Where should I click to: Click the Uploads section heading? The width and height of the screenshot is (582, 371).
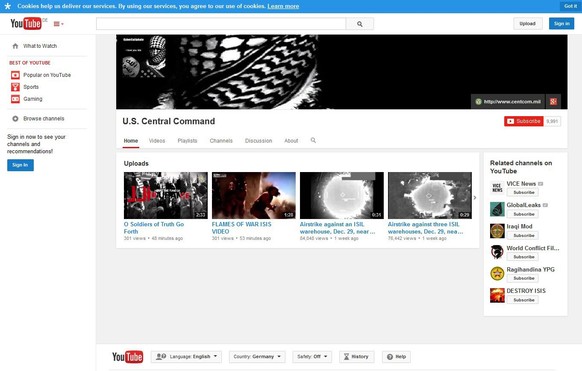136,164
